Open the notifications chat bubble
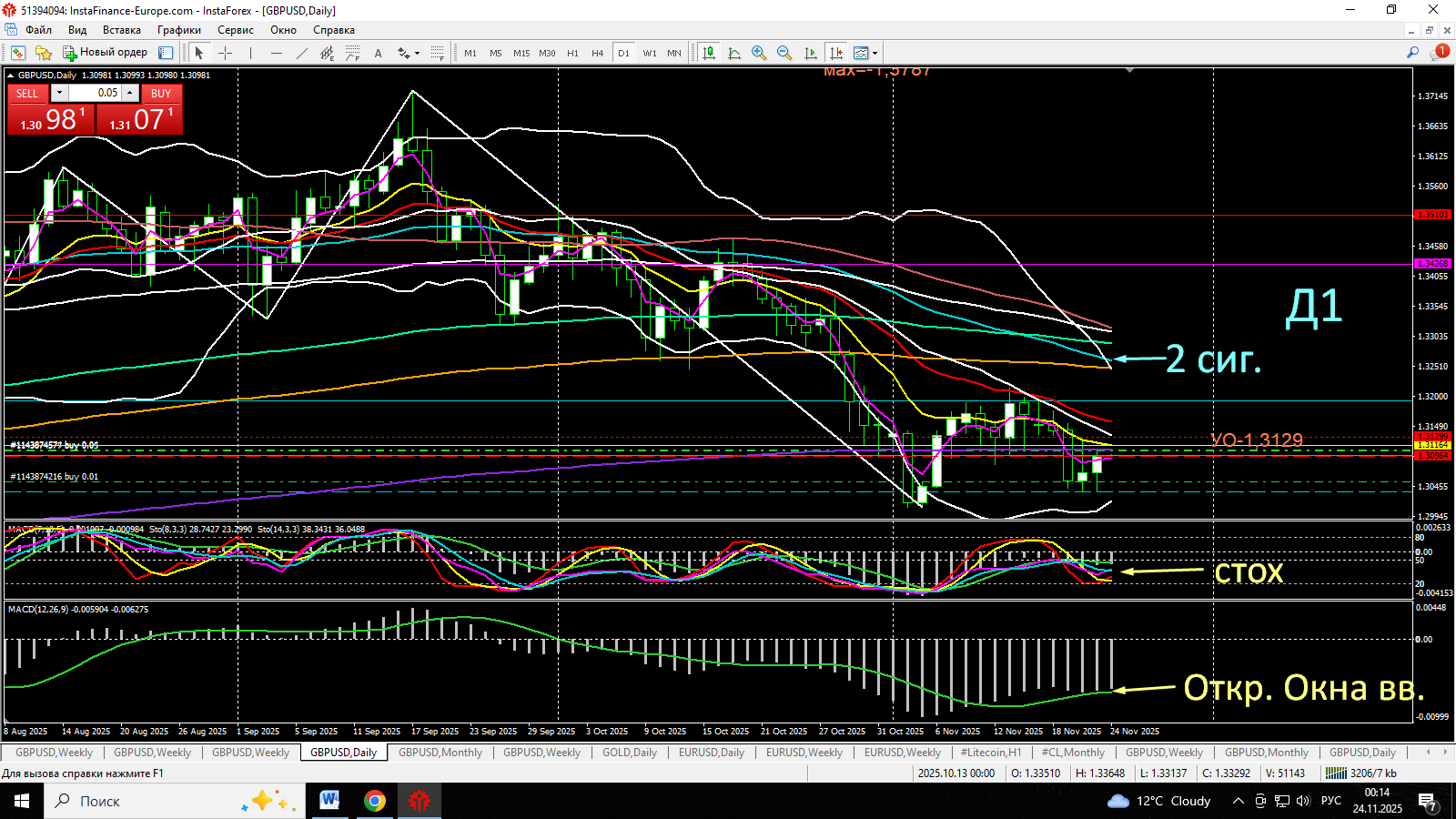This screenshot has width=1456, height=819. pyautogui.click(x=1439, y=53)
